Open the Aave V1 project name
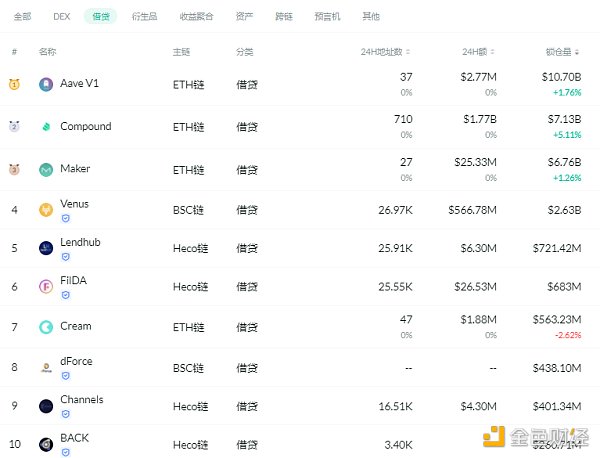 point(79,83)
